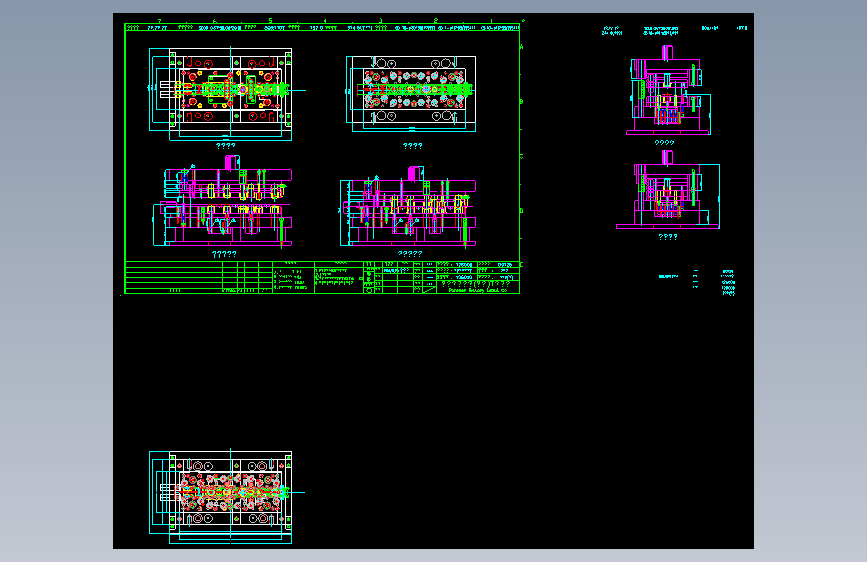Select the framed section view nearest the title block

(408, 206)
